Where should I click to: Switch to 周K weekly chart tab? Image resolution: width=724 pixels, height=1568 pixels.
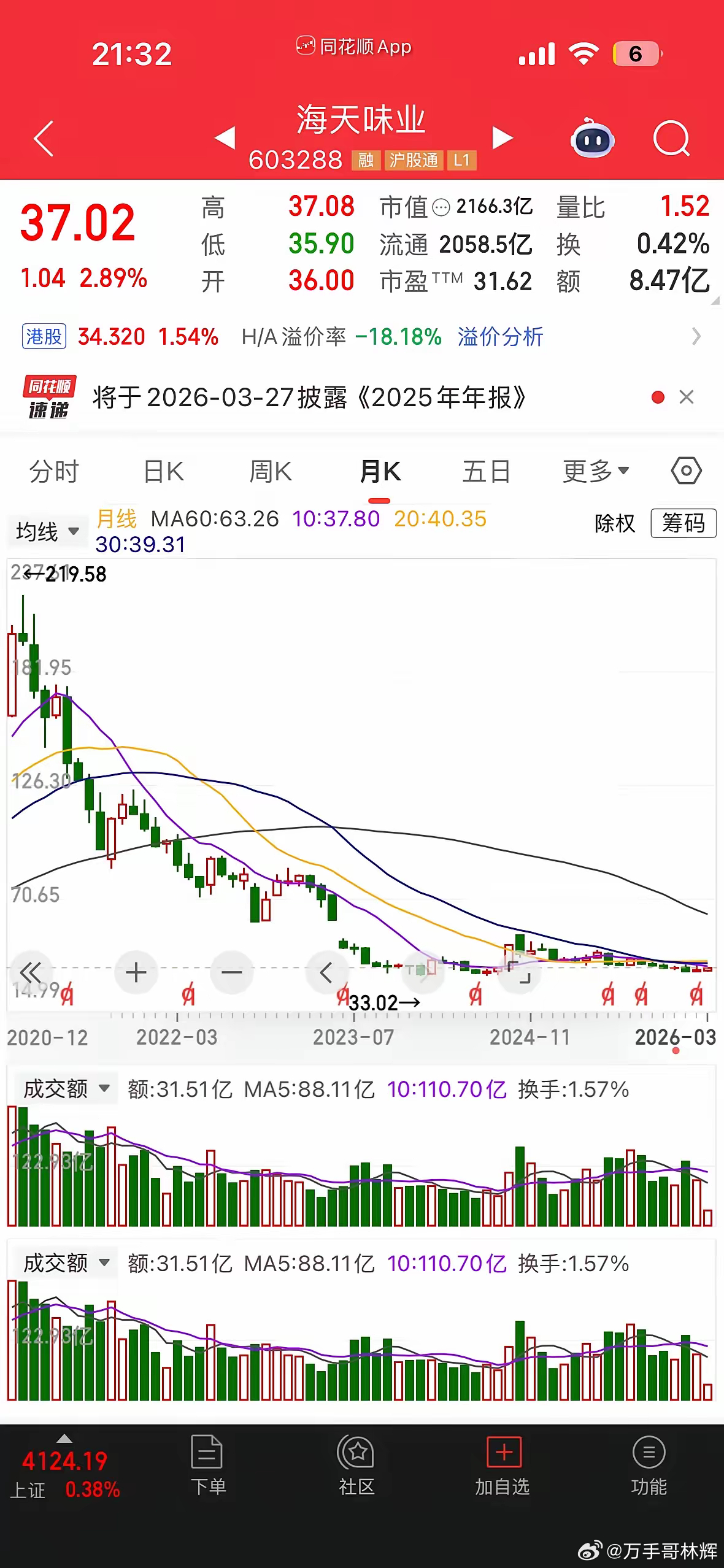[270, 472]
